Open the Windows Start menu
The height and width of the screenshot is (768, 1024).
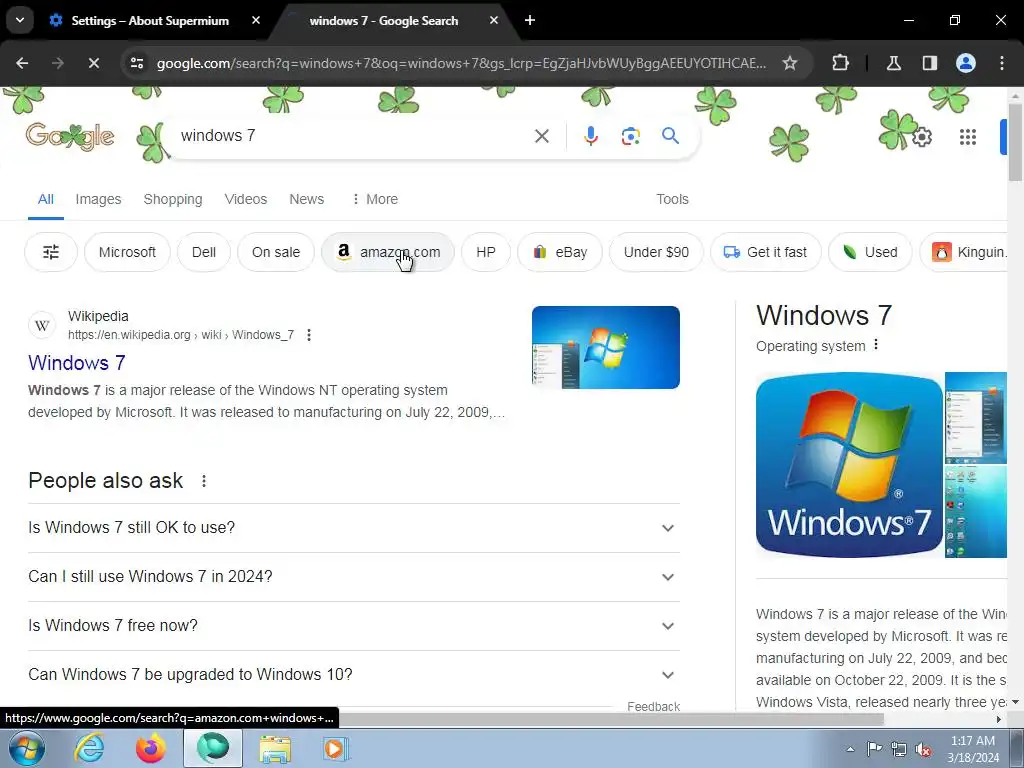tap(26, 748)
